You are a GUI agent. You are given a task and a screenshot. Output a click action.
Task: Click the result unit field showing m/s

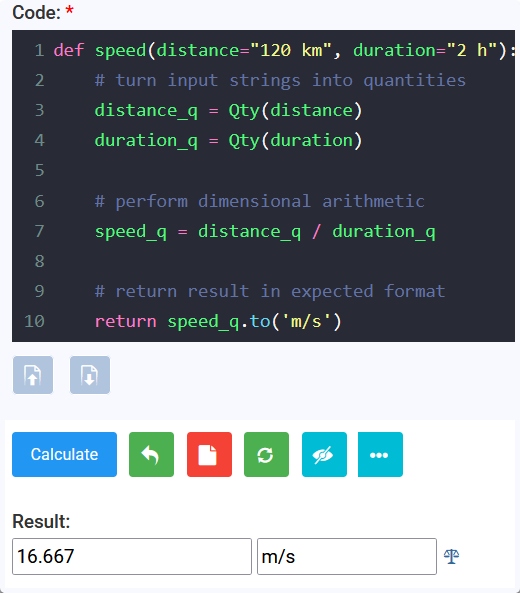tap(347, 556)
